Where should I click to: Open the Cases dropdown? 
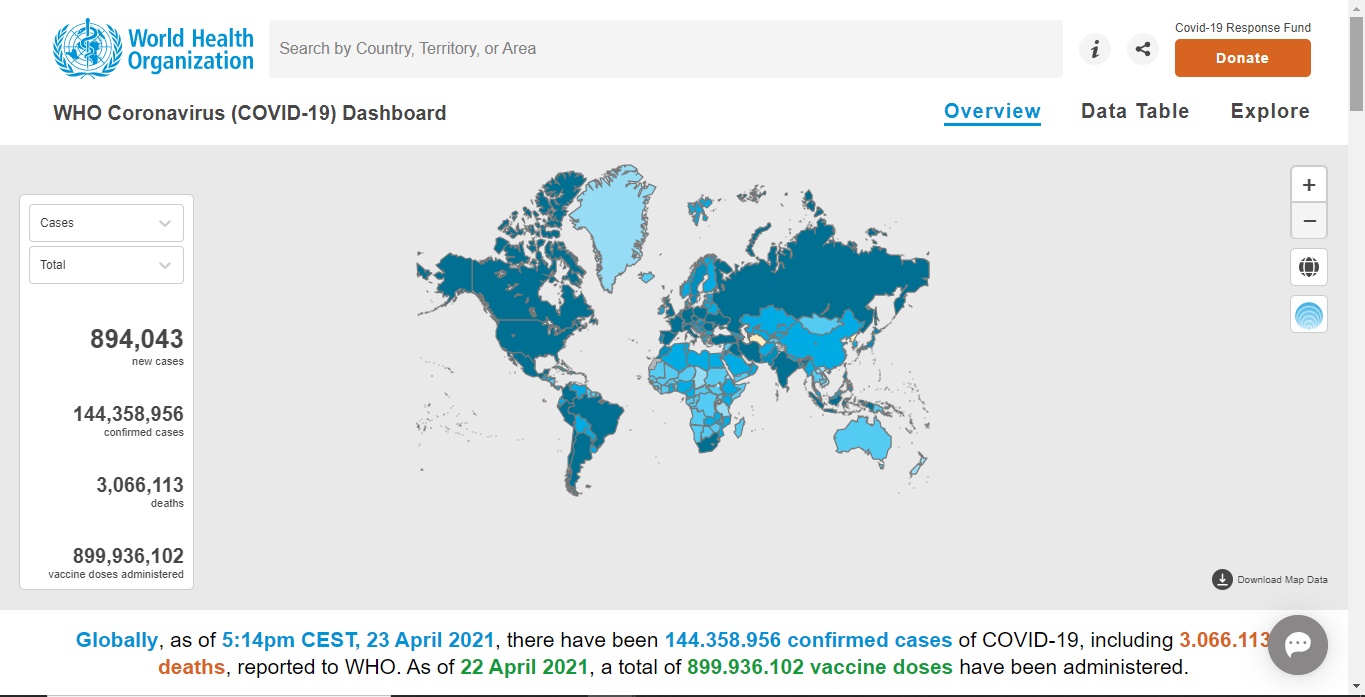106,223
